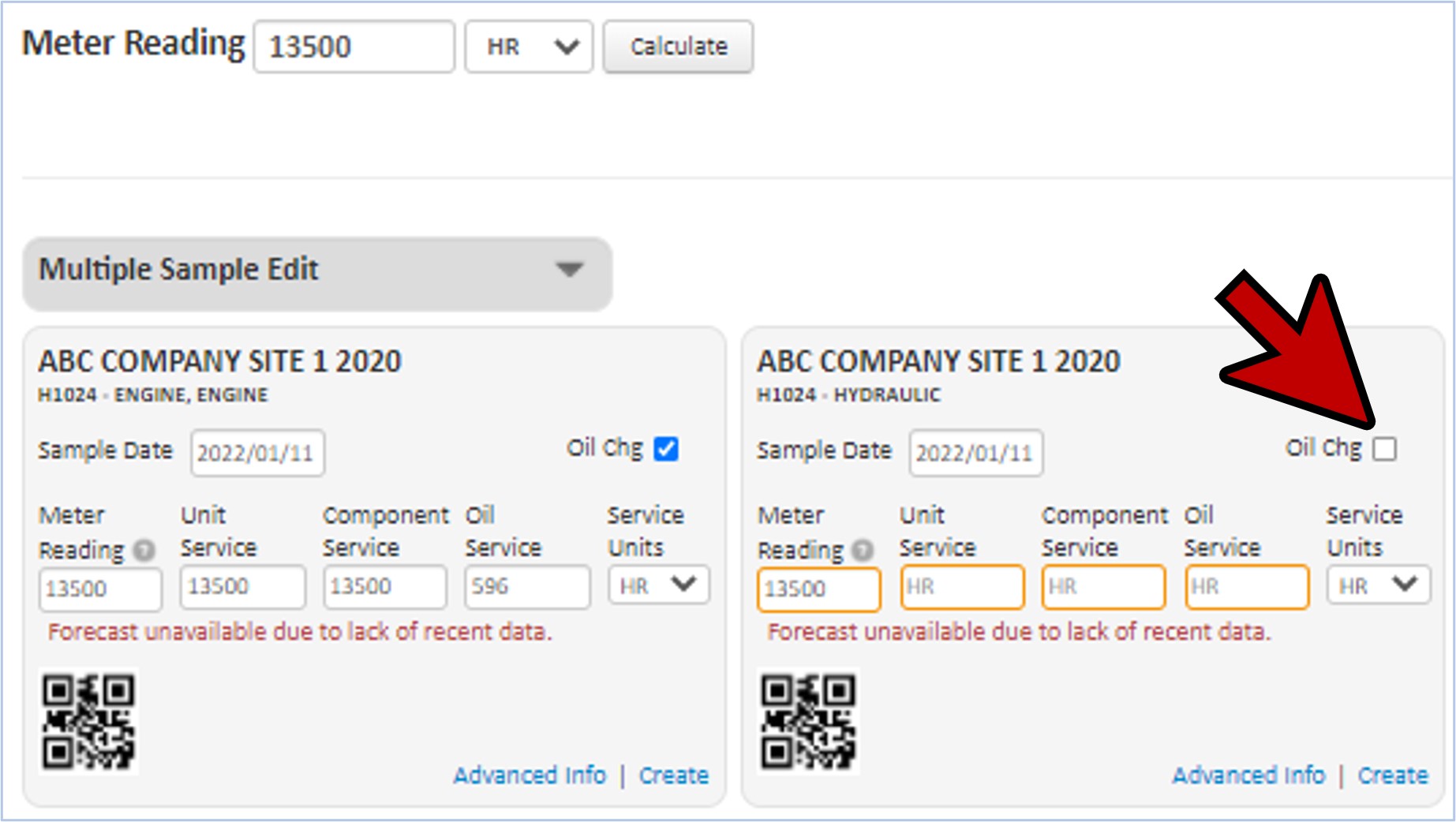Click Engine Meter Reading help icon
The image size is (1456, 822).
click(144, 550)
